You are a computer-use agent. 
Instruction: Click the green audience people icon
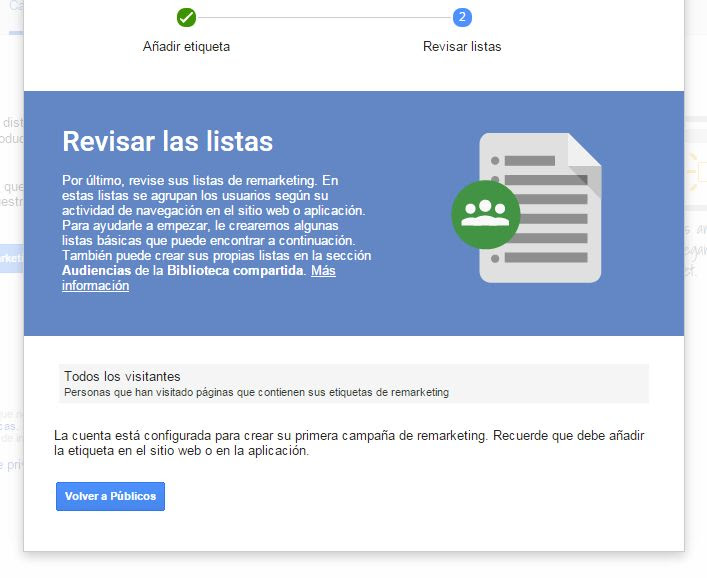[x=486, y=215]
